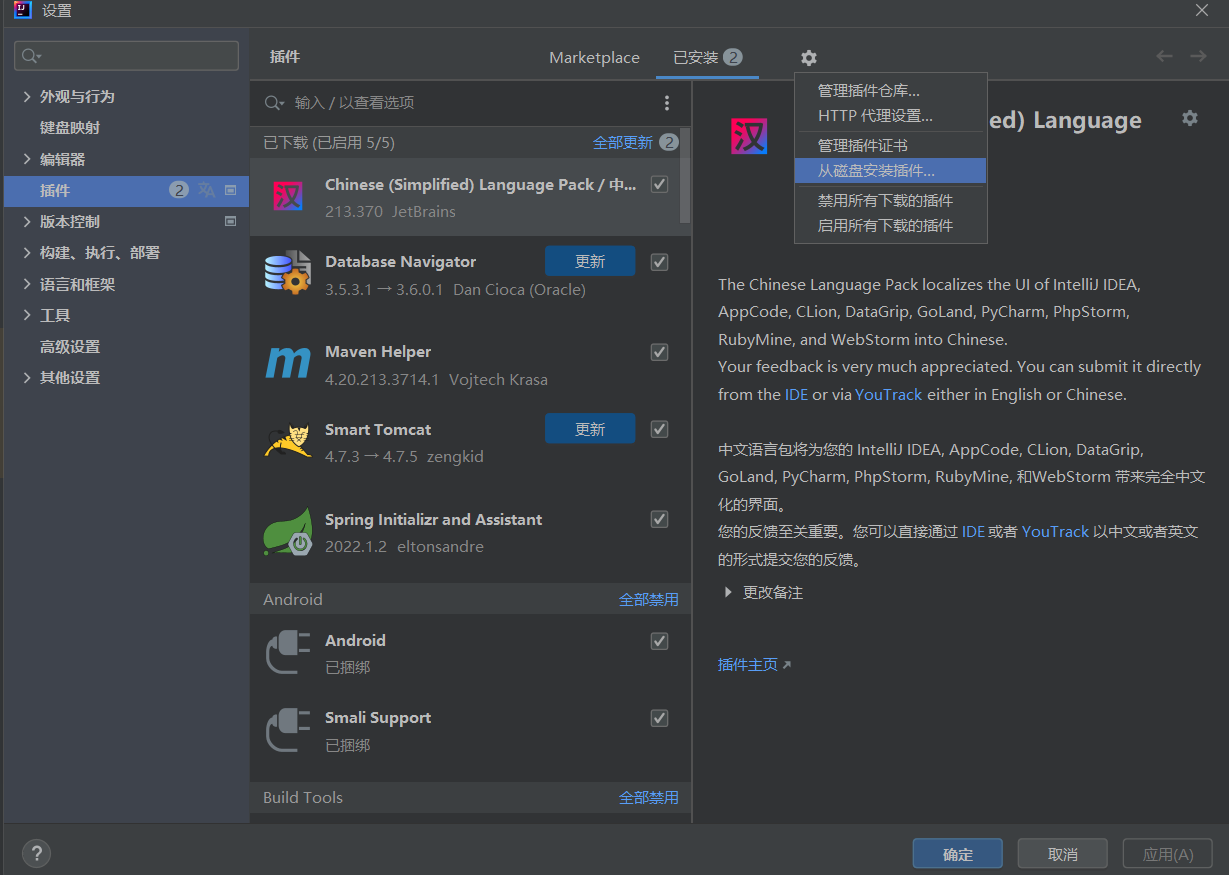Click the Android bundled plugin icon
Screen dimensions: 1229x875
click(x=288, y=653)
